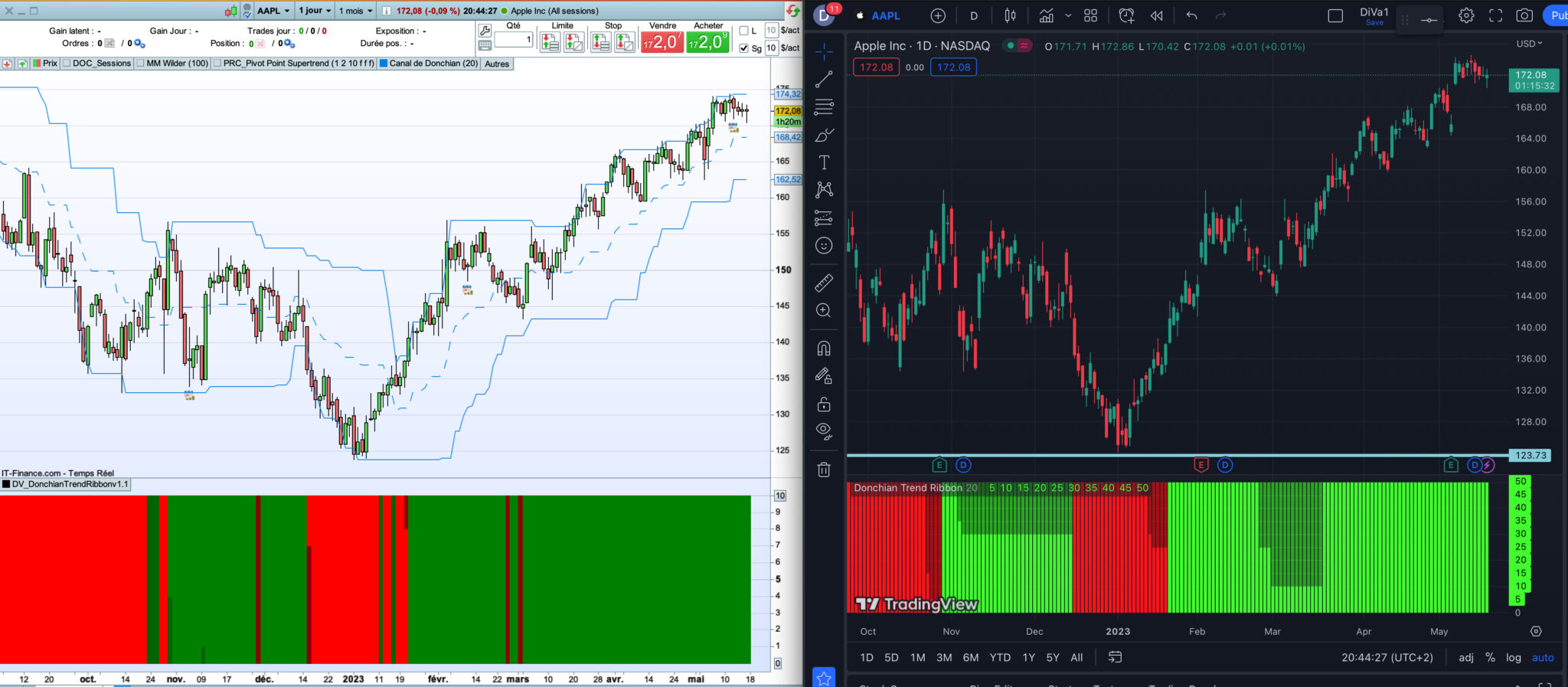
Task: Toggle stay in drawing mode
Action: pyautogui.click(x=824, y=376)
